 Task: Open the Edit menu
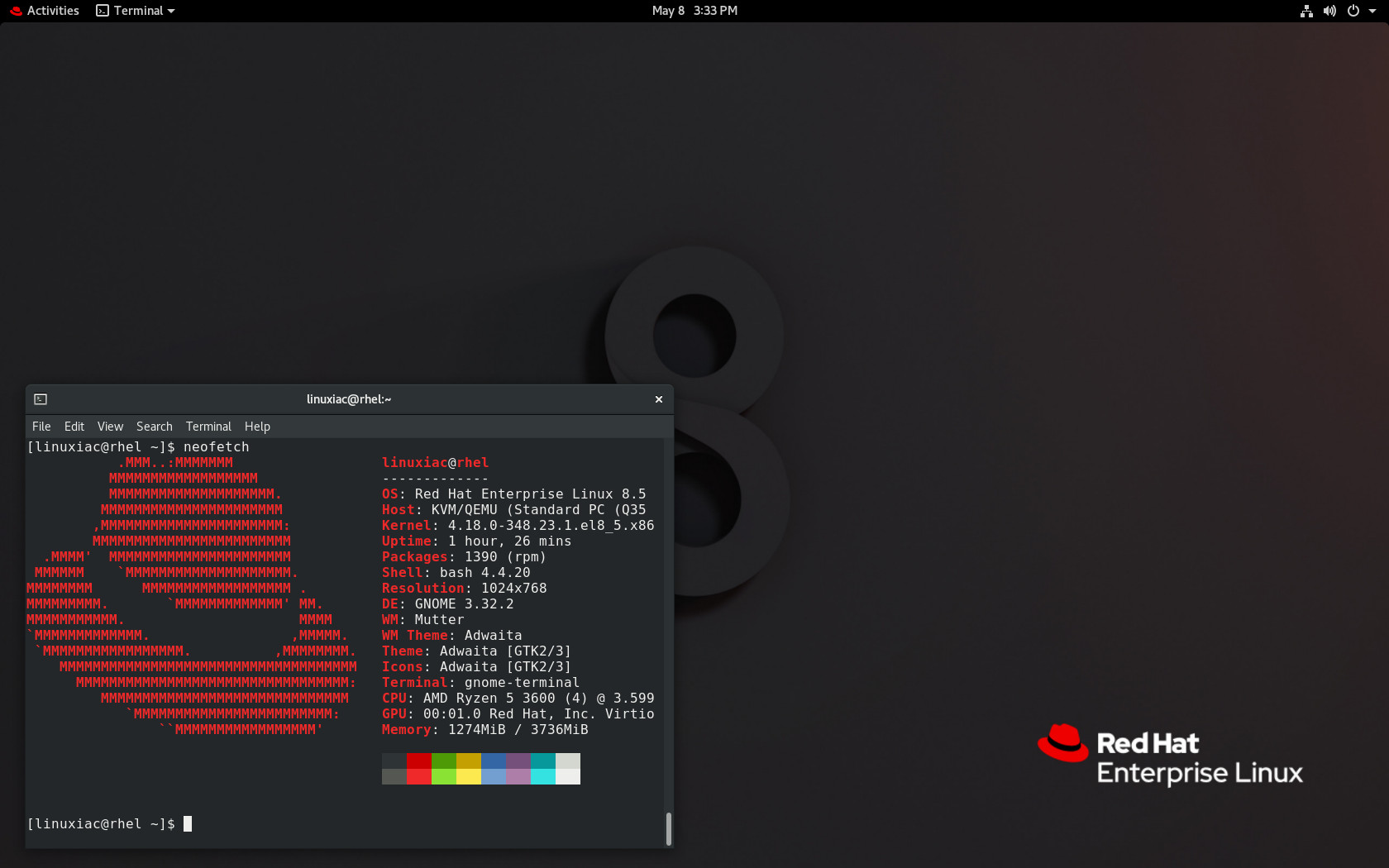pos(74,427)
